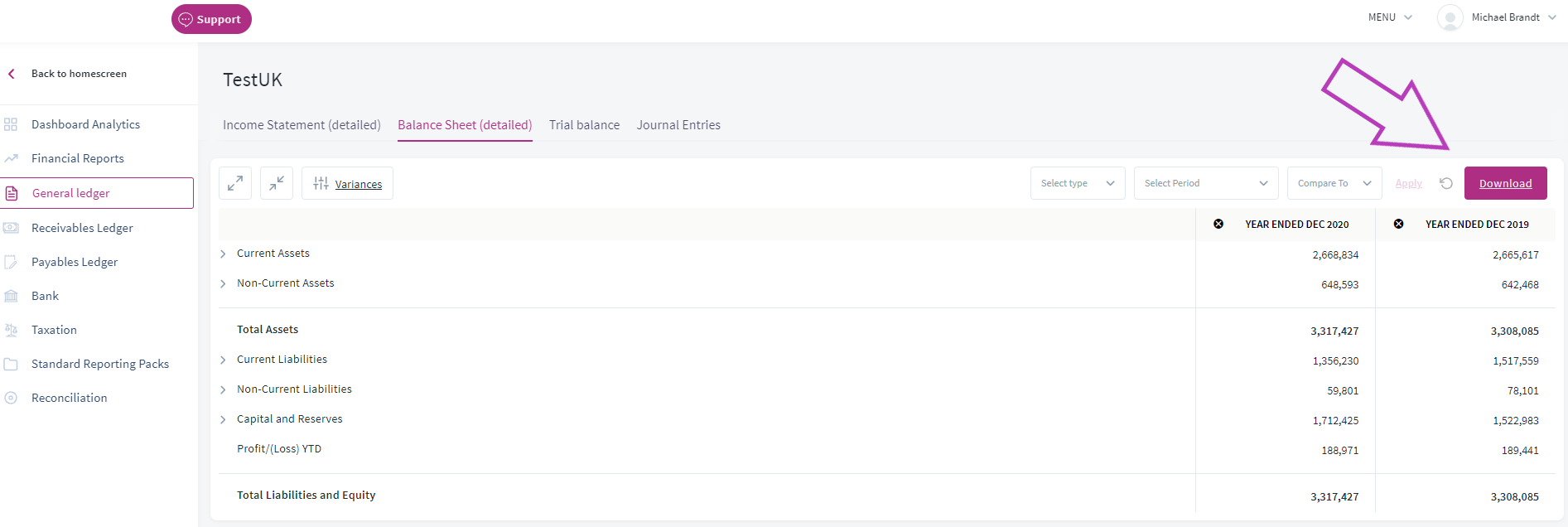Click the Variances button
Image resolution: width=1568 pixels, height=527 pixels.
(347, 183)
